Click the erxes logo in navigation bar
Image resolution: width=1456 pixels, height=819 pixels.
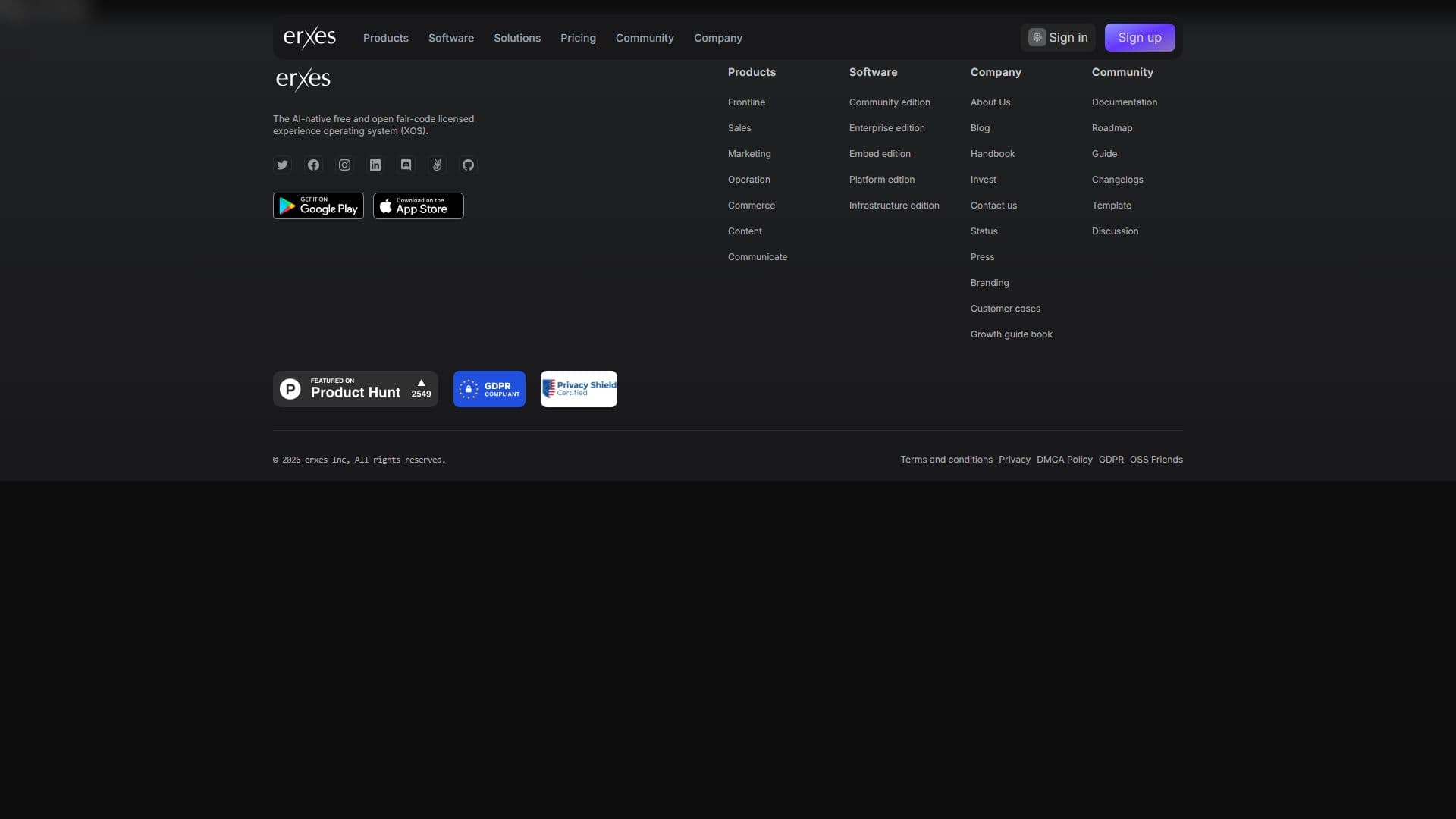click(x=309, y=37)
